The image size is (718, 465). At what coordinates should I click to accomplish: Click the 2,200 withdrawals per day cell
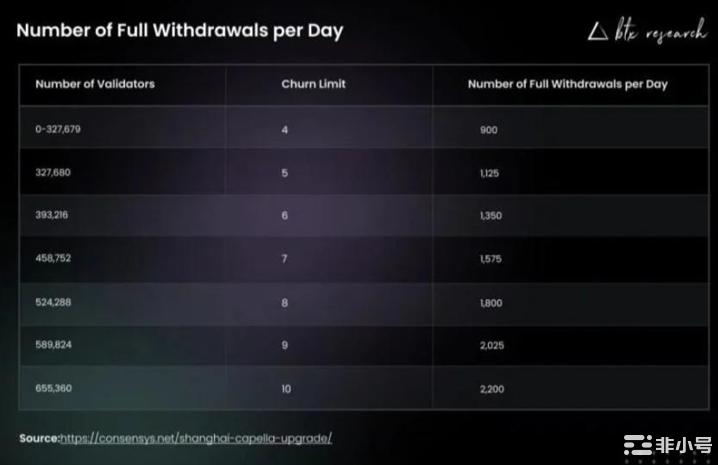coord(493,388)
